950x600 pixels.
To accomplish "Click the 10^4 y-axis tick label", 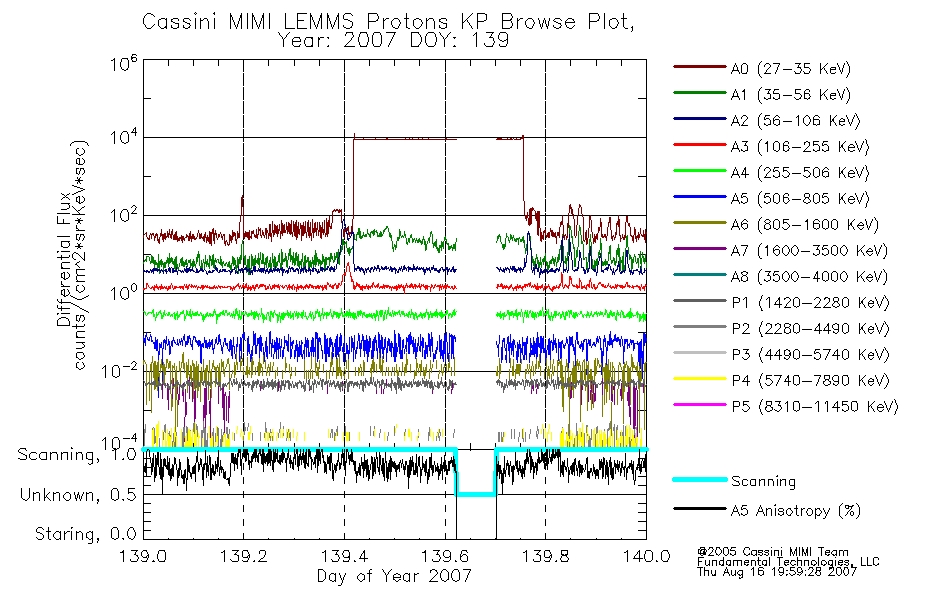I will coord(124,137).
